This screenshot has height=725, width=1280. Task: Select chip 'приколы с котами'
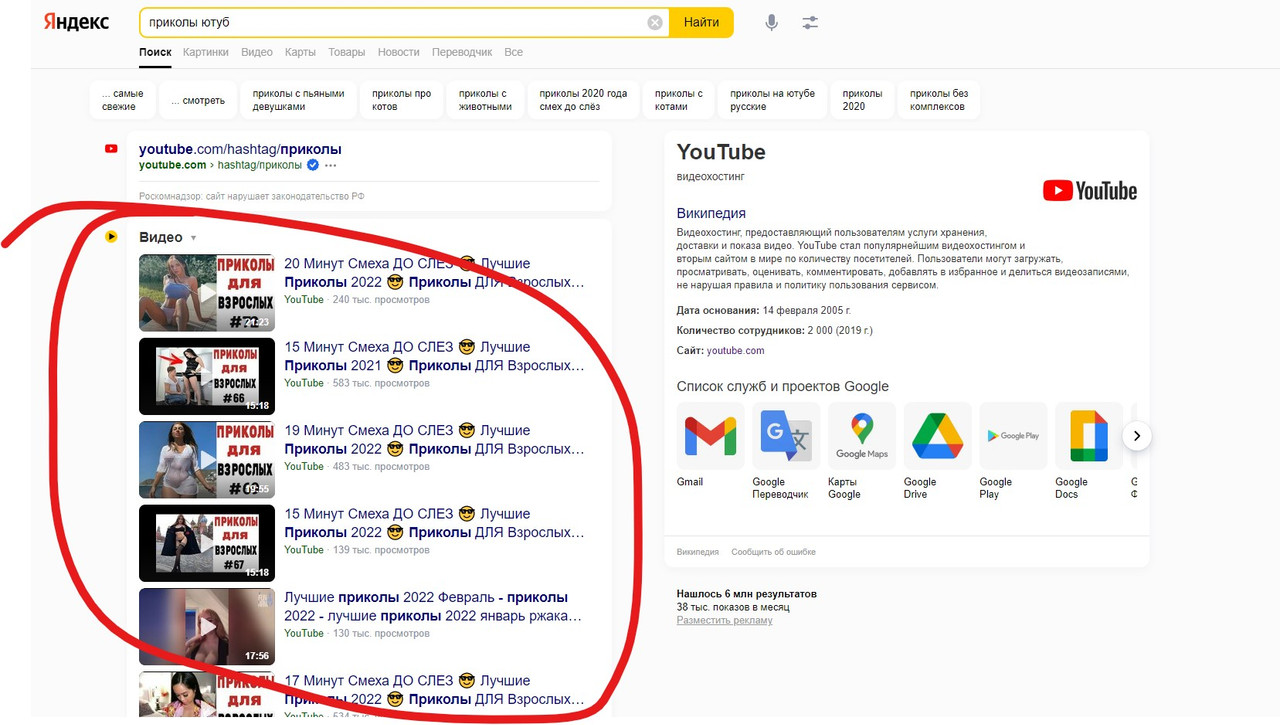679,100
